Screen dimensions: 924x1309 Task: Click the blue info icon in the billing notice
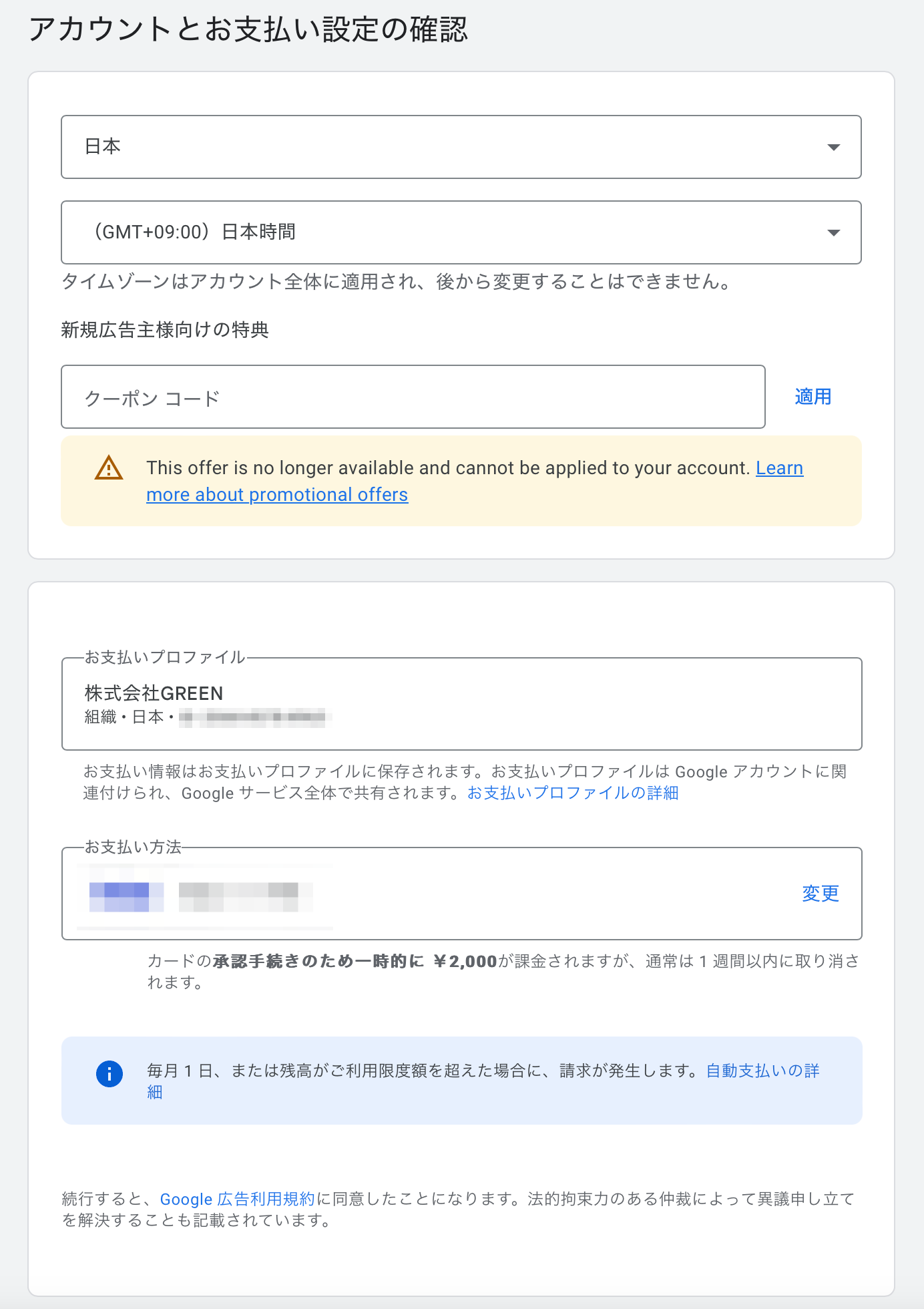click(x=109, y=1074)
